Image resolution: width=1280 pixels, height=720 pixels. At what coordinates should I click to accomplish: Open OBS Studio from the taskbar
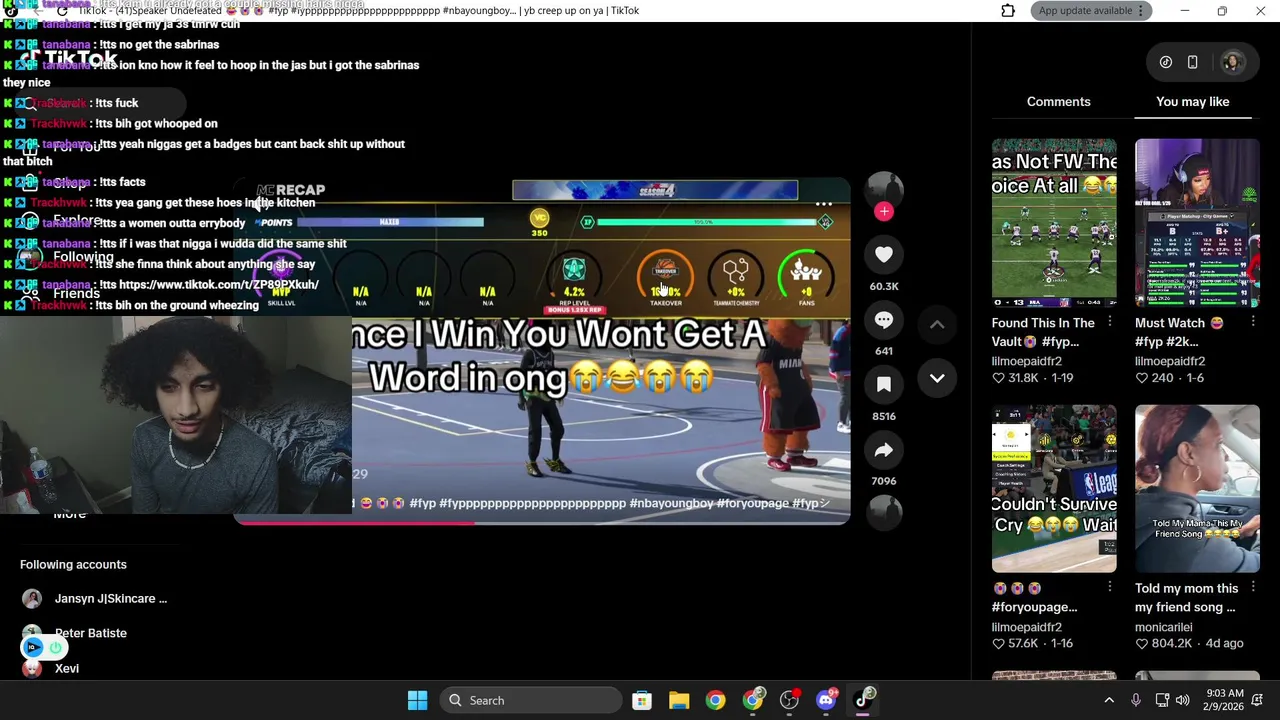pos(789,700)
